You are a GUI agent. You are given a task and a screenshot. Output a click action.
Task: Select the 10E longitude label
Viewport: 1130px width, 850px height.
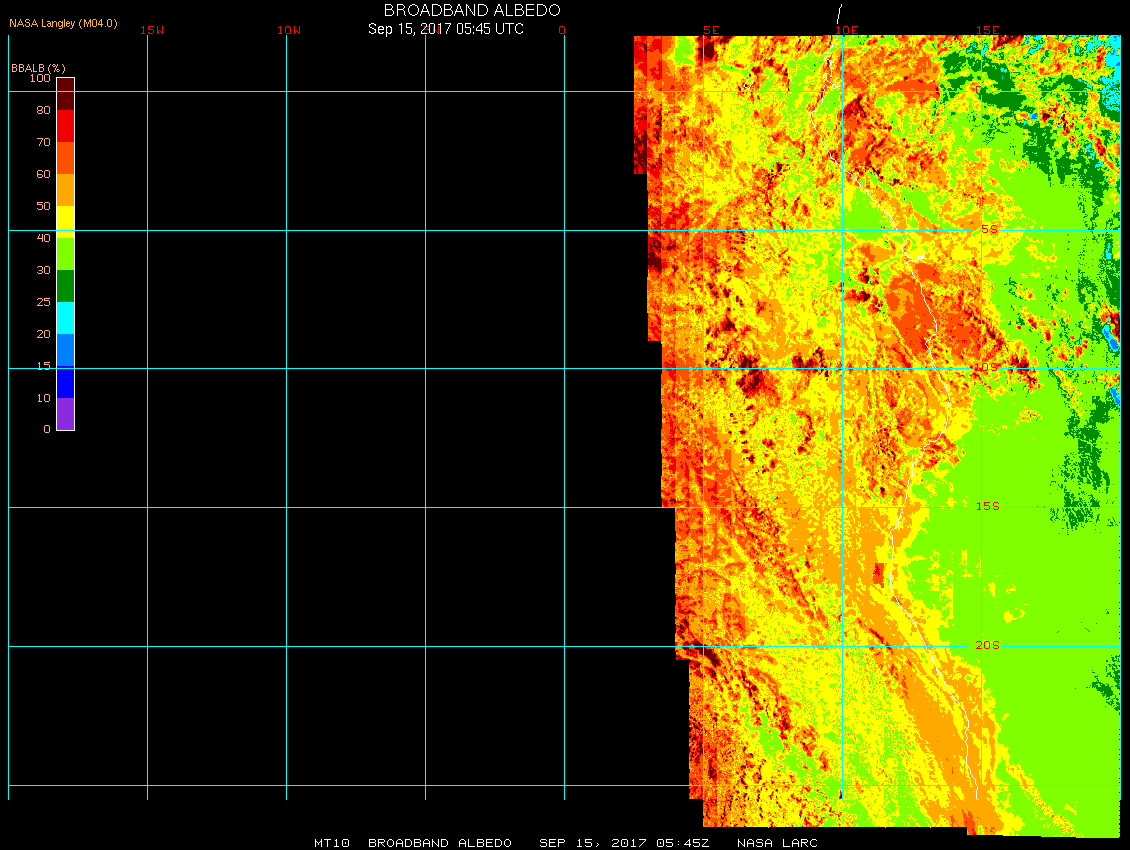click(x=846, y=30)
